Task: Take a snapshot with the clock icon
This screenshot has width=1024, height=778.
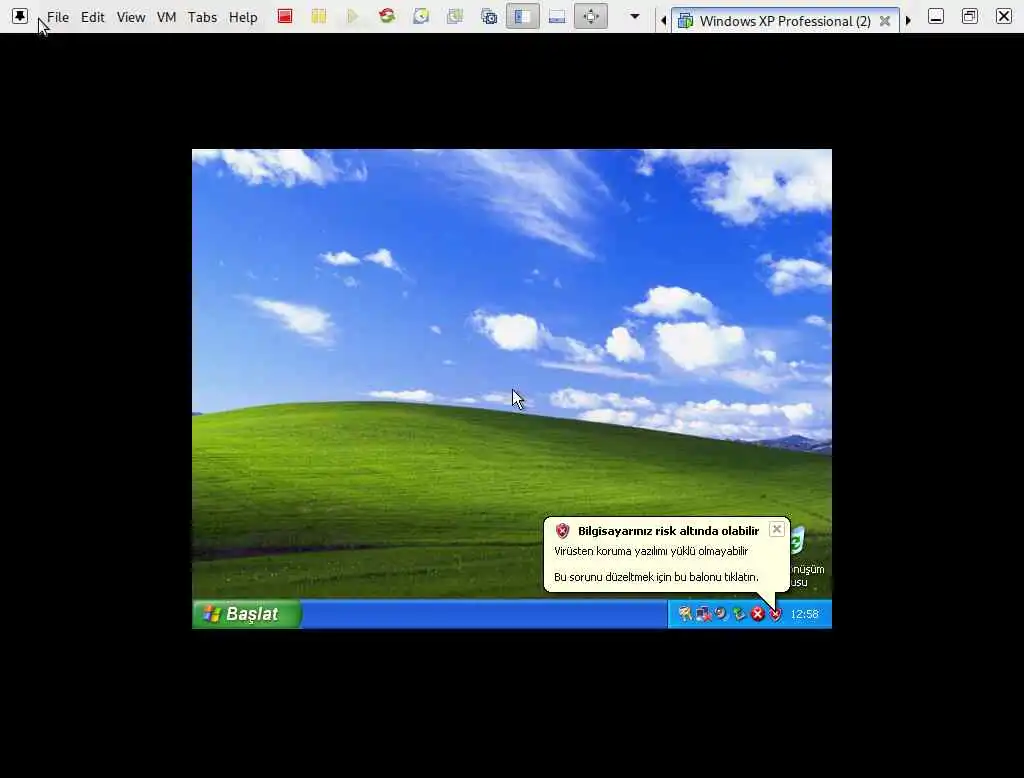Action: (x=421, y=16)
